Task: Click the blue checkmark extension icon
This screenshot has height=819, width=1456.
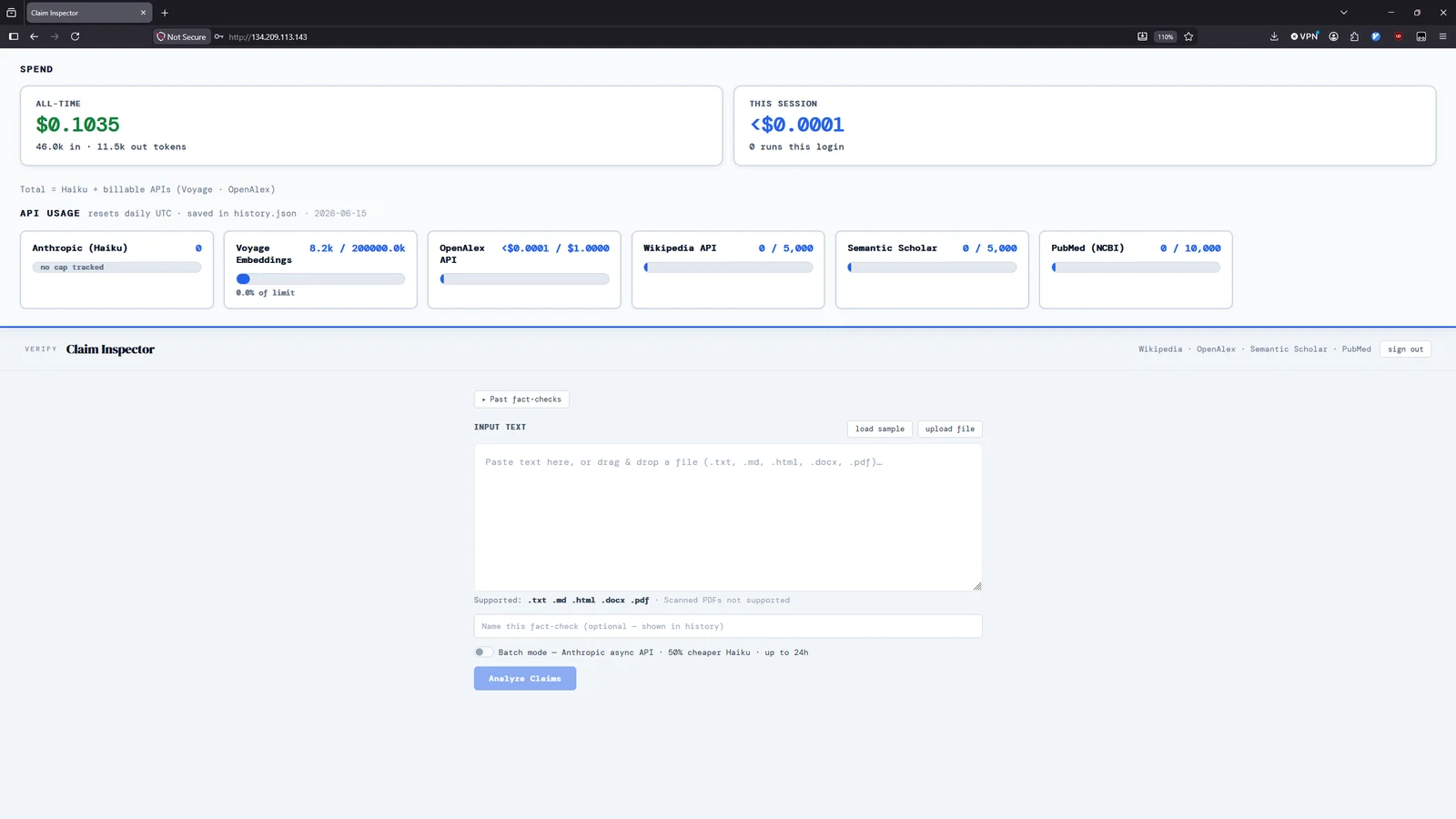Action: click(1376, 36)
